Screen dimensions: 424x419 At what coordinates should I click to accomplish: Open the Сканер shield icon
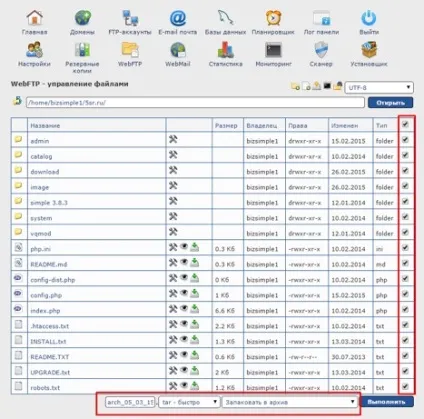coord(321,50)
